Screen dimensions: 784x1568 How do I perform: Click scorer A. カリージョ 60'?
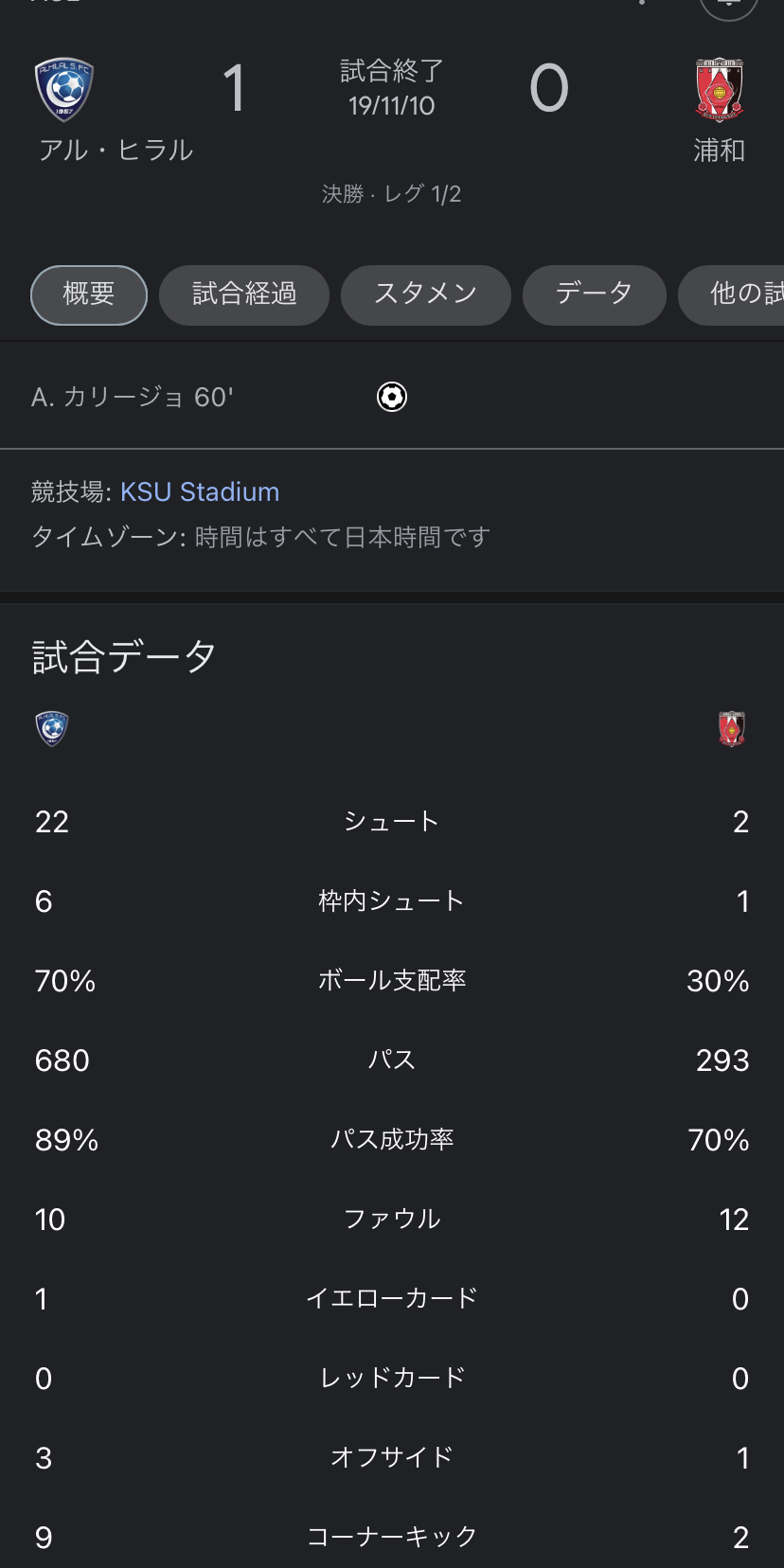pos(133,397)
